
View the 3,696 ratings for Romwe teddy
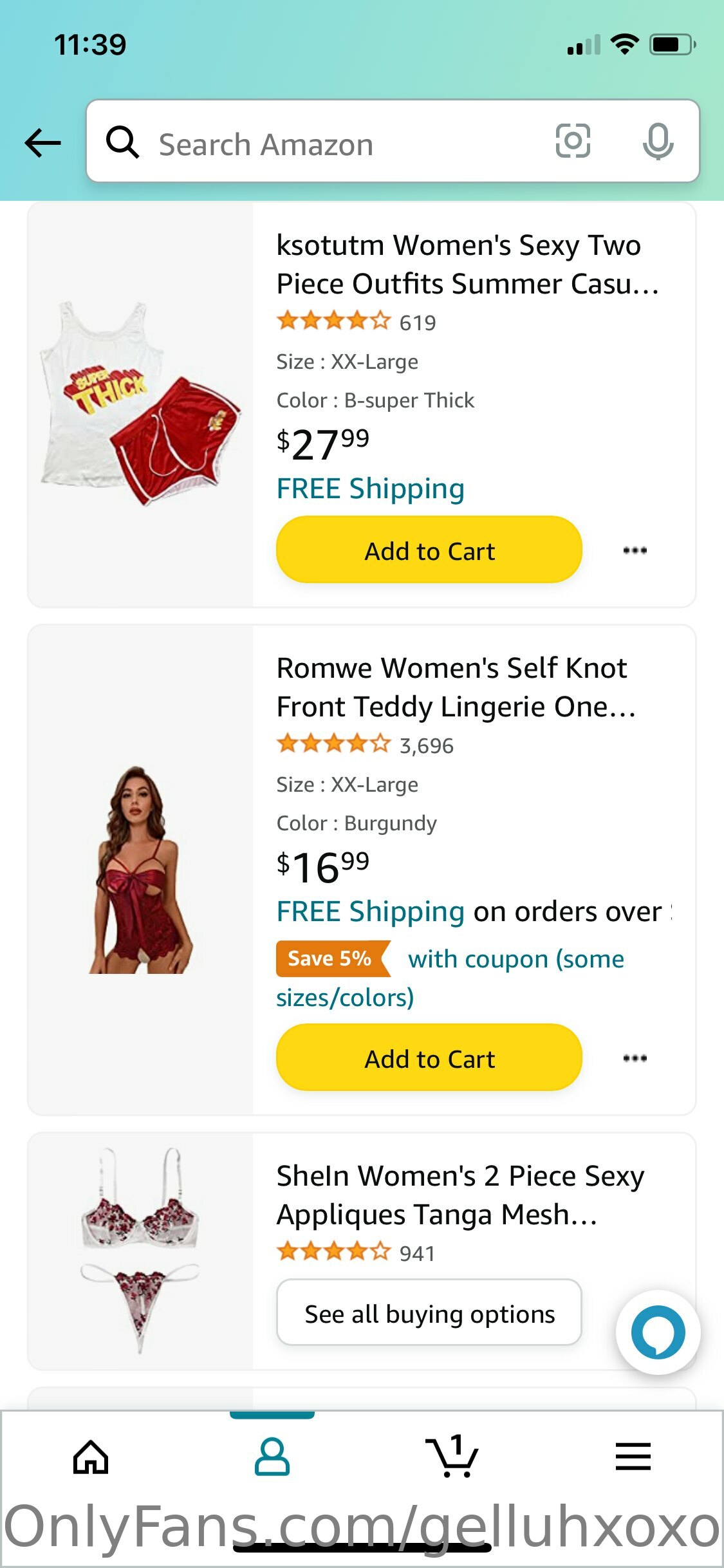(426, 745)
